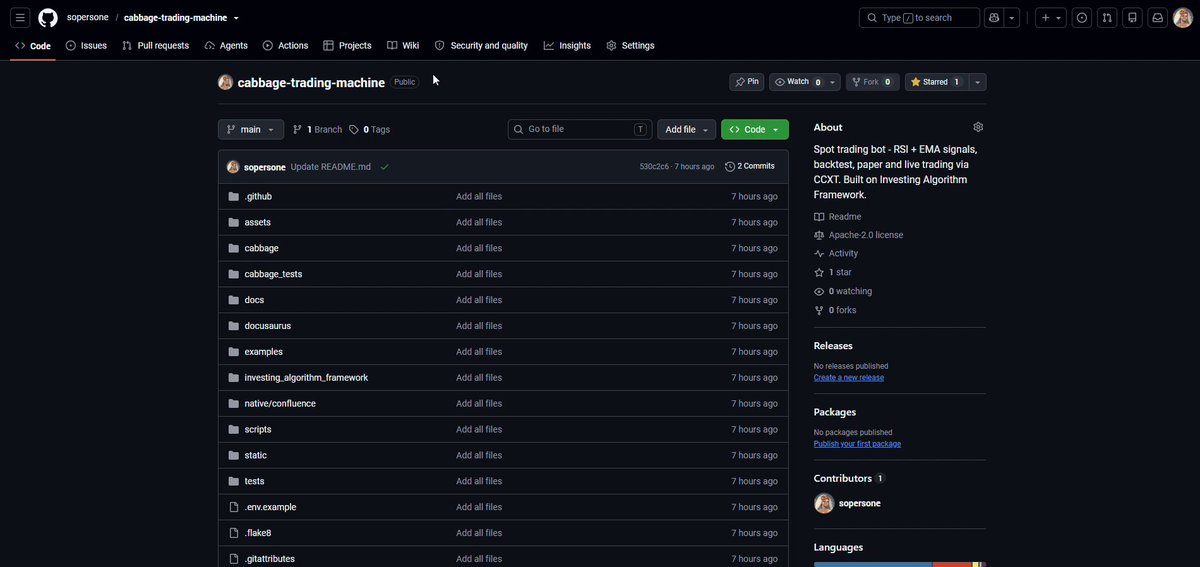Click the .flake8 file icon
The height and width of the screenshot is (567, 1200).
[x=234, y=533]
